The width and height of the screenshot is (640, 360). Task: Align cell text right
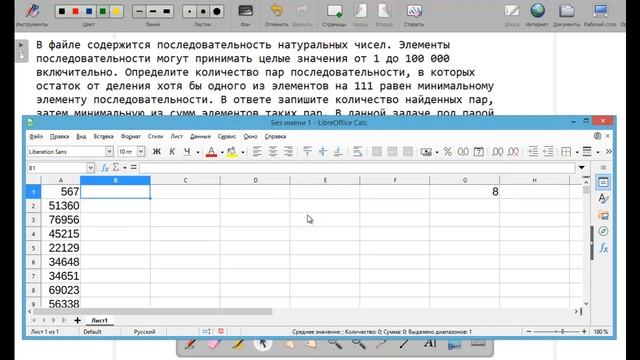[288, 152]
